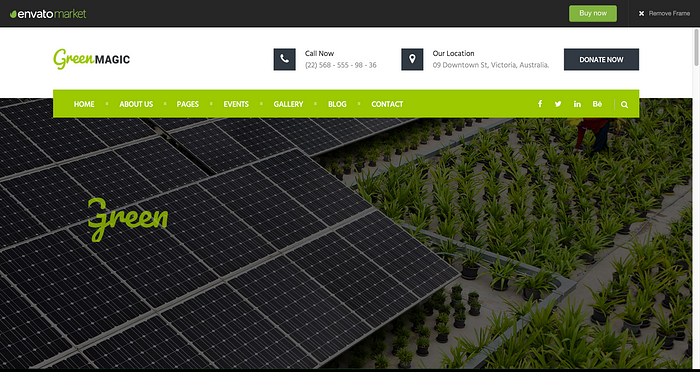700x372 pixels.
Task: Open the Behance social icon
Action: (597, 104)
